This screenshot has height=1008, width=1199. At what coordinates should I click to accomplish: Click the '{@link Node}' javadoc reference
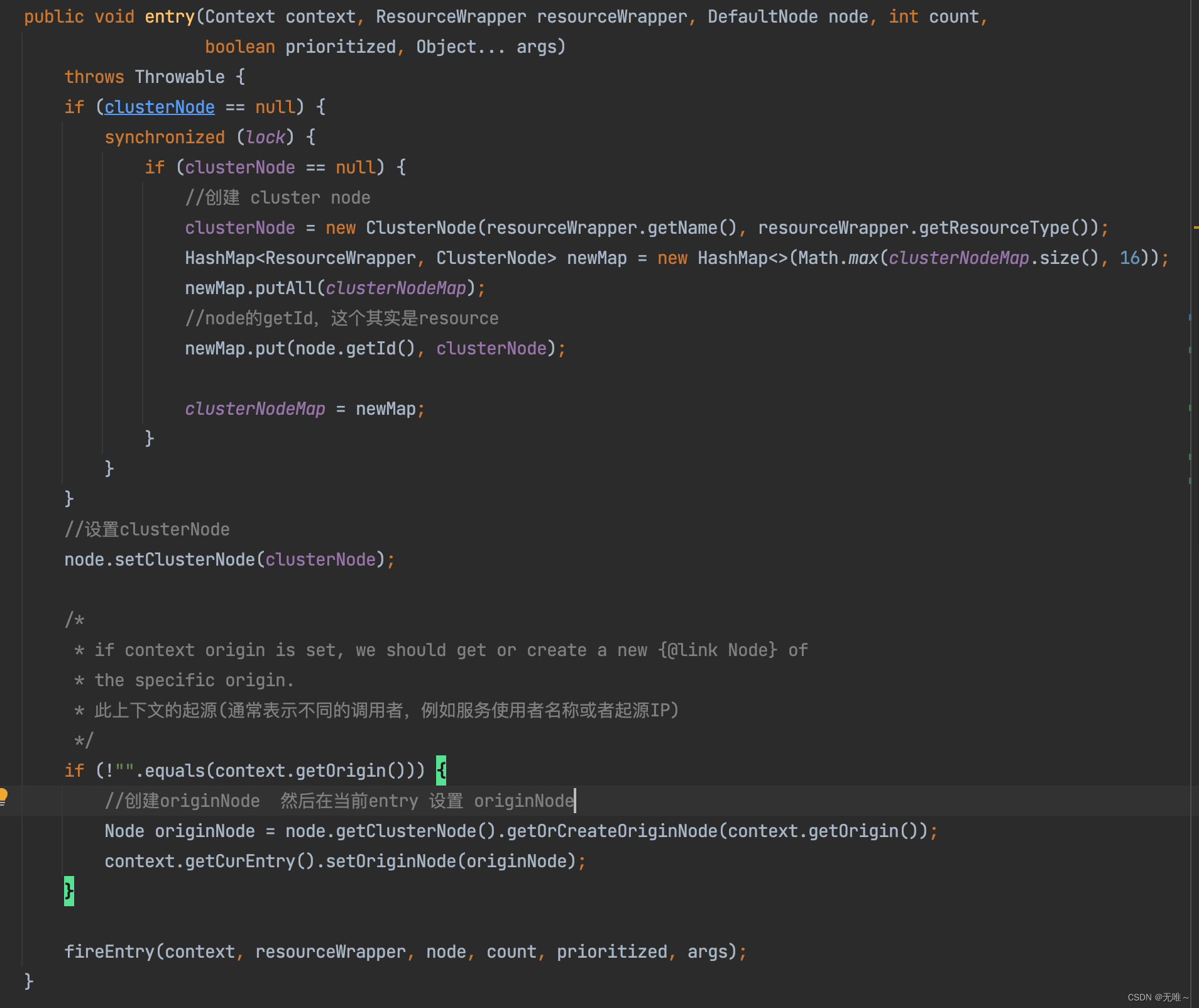[718, 650]
